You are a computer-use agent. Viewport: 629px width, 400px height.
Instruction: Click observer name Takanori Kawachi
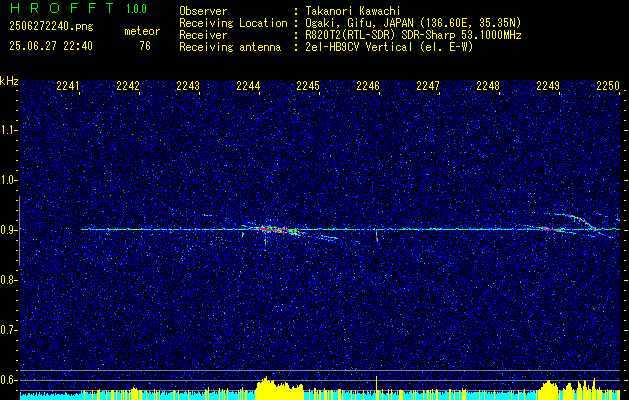(x=353, y=11)
